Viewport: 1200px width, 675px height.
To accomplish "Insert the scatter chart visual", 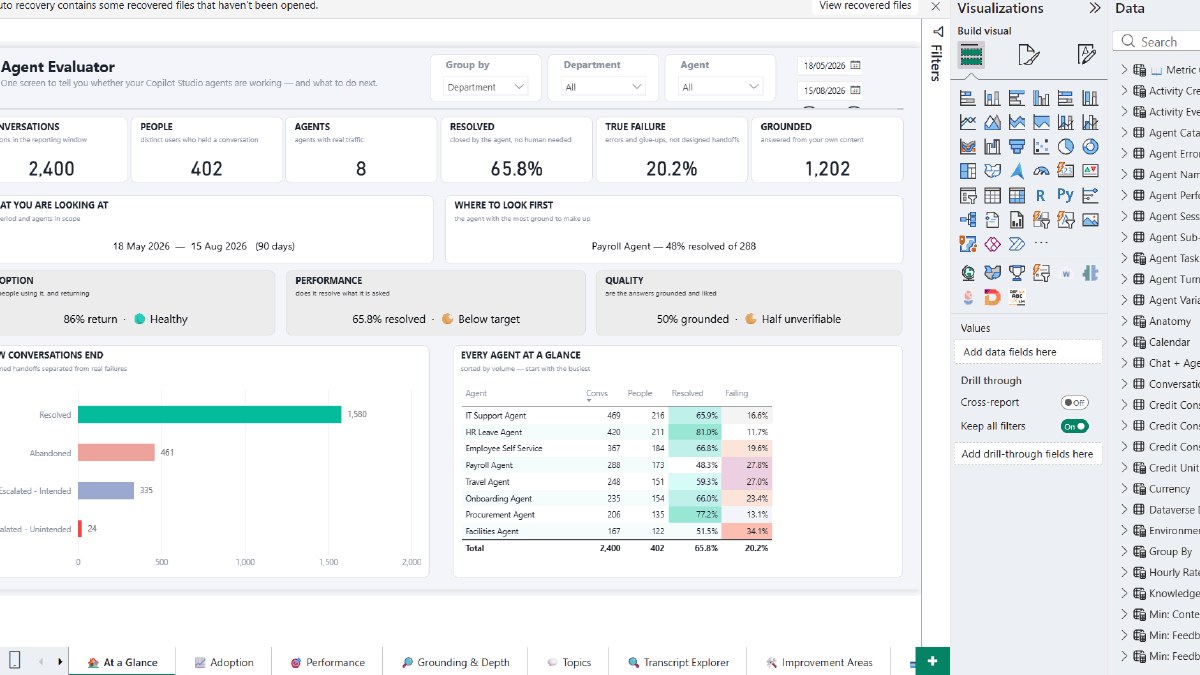I will 1041,146.
